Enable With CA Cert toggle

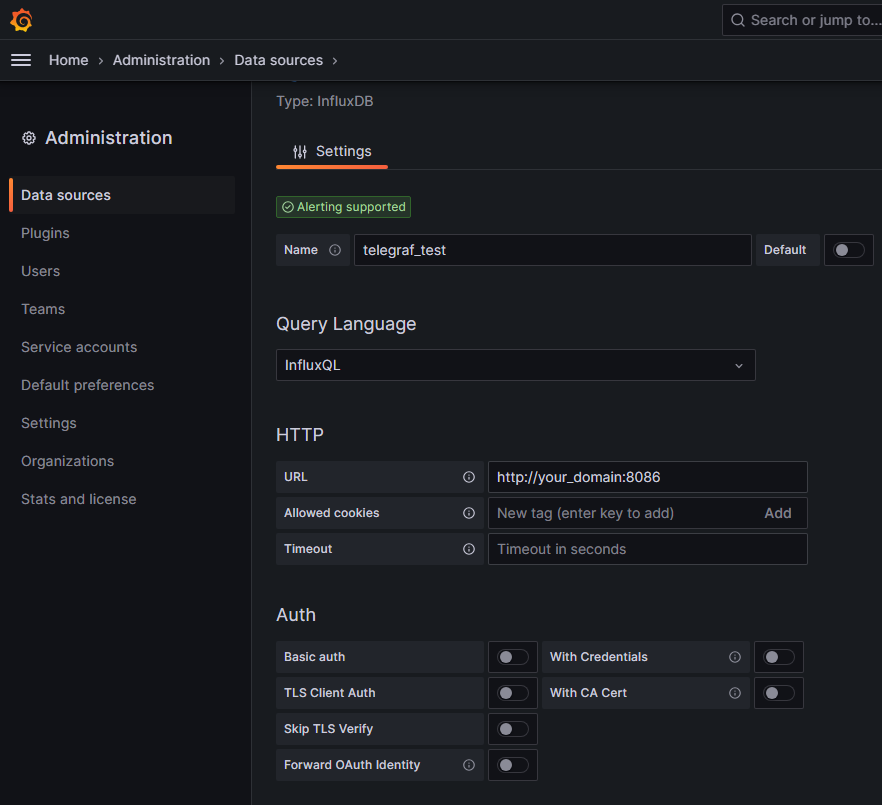779,693
